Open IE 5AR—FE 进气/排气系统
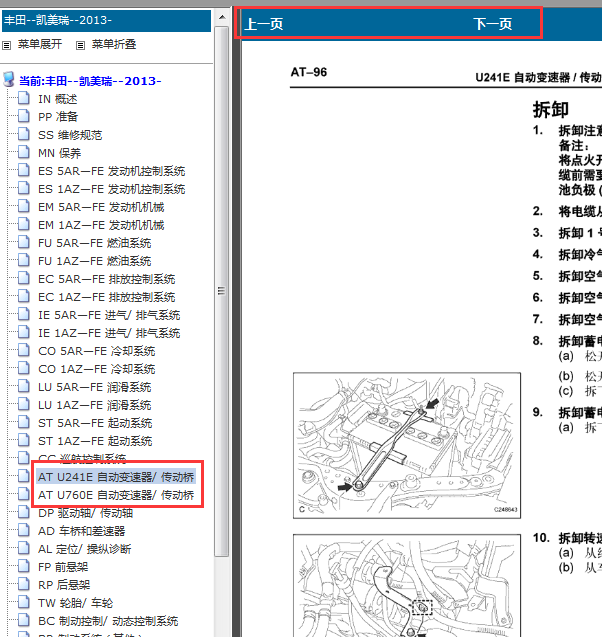 pos(109,315)
